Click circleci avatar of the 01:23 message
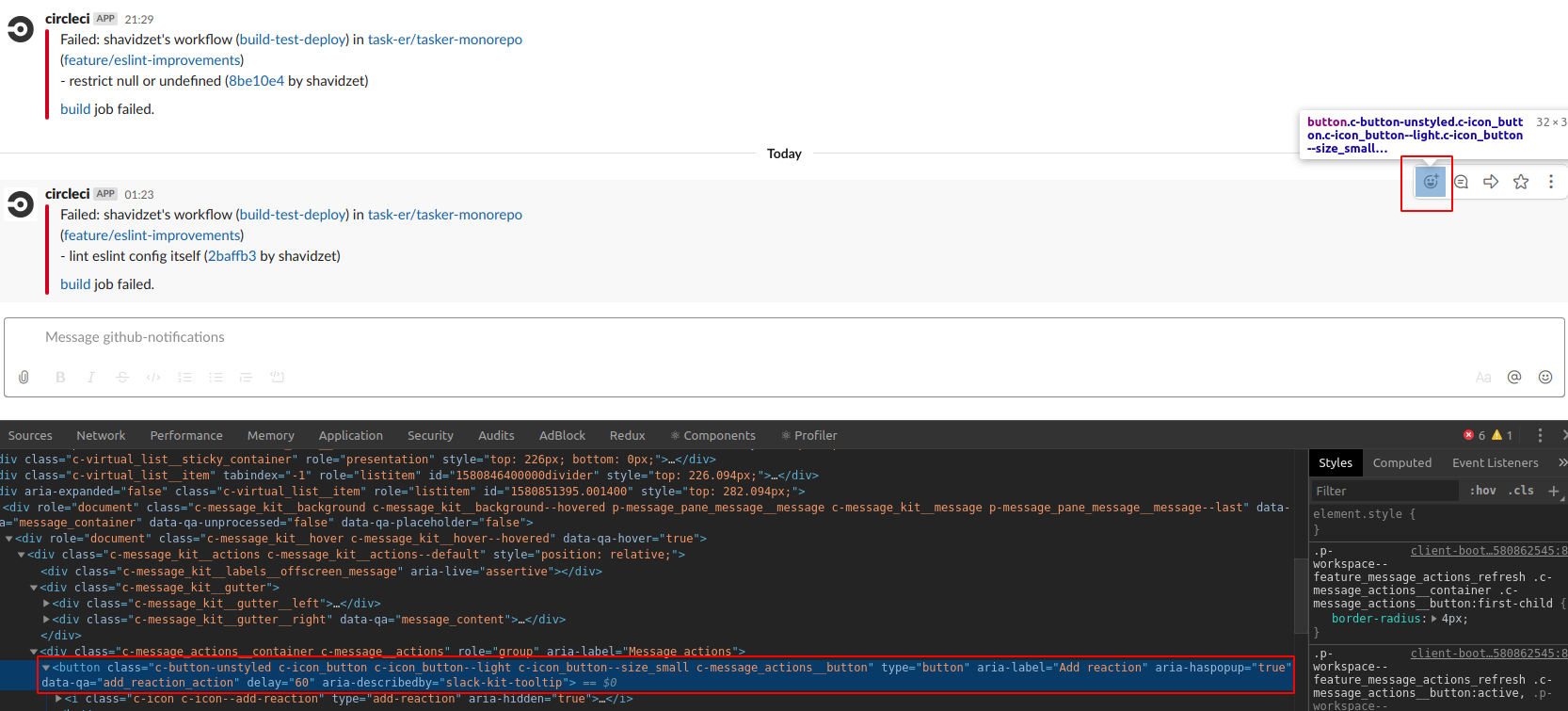Viewport: 1568px width, 711px height. point(21,203)
